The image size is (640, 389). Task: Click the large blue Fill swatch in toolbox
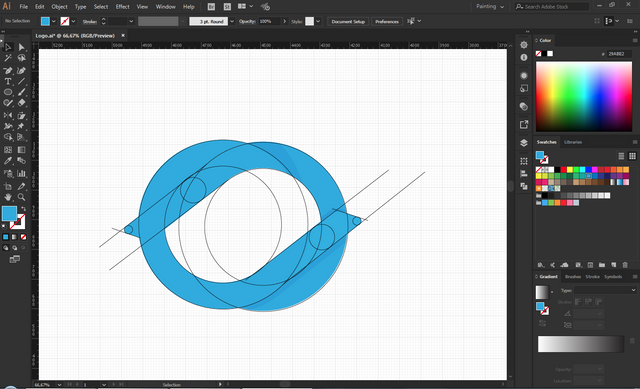point(9,213)
